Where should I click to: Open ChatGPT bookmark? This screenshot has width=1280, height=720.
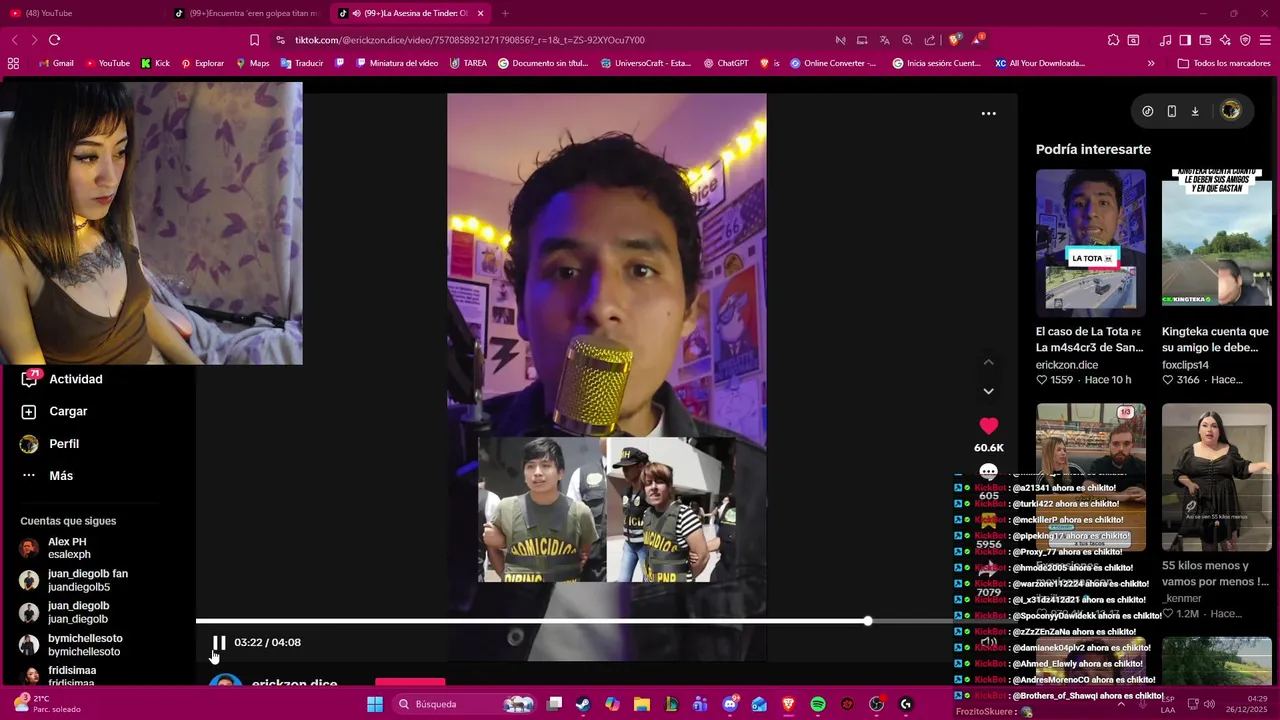[x=726, y=63]
